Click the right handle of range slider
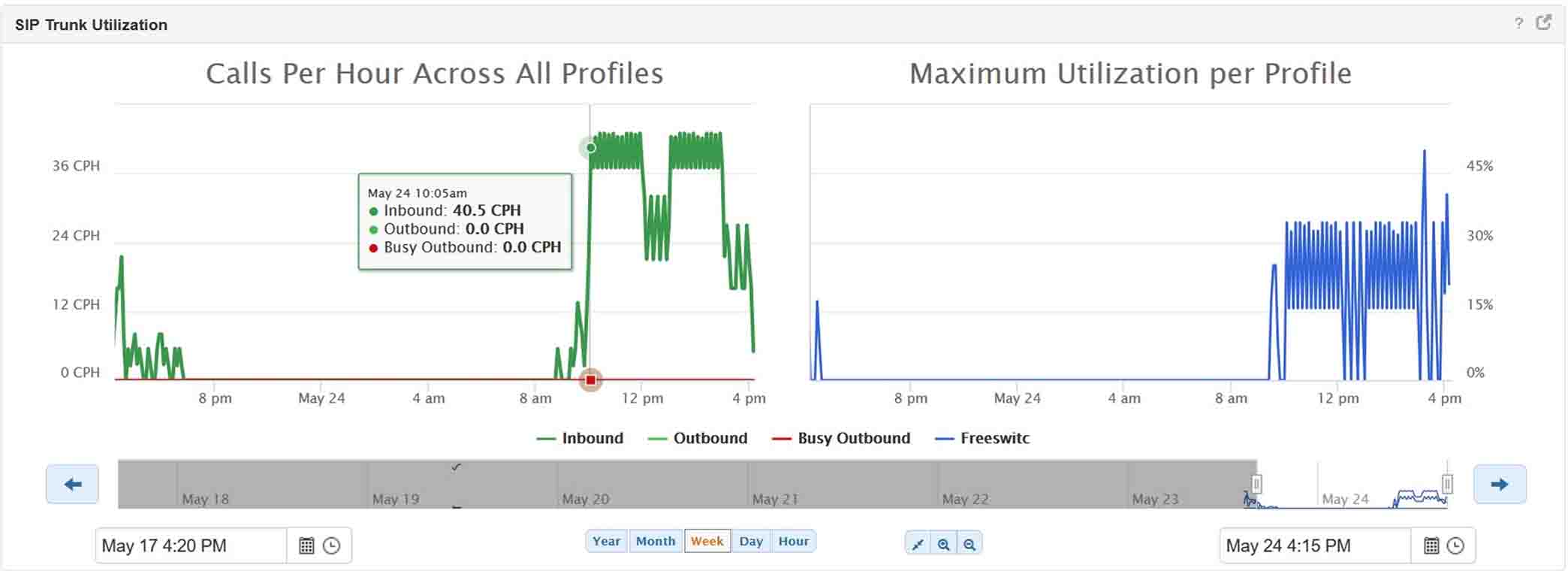This screenshot has width=1568, height=571. pyautogui.click(x=1447, y=484)
